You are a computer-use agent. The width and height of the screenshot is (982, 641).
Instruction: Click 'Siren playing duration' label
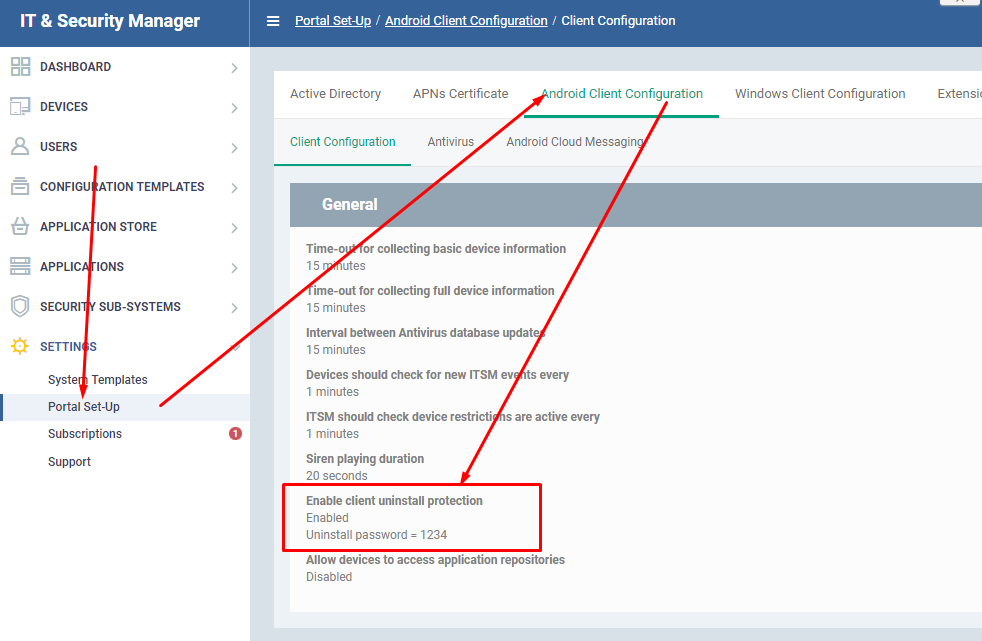point(365,459)
